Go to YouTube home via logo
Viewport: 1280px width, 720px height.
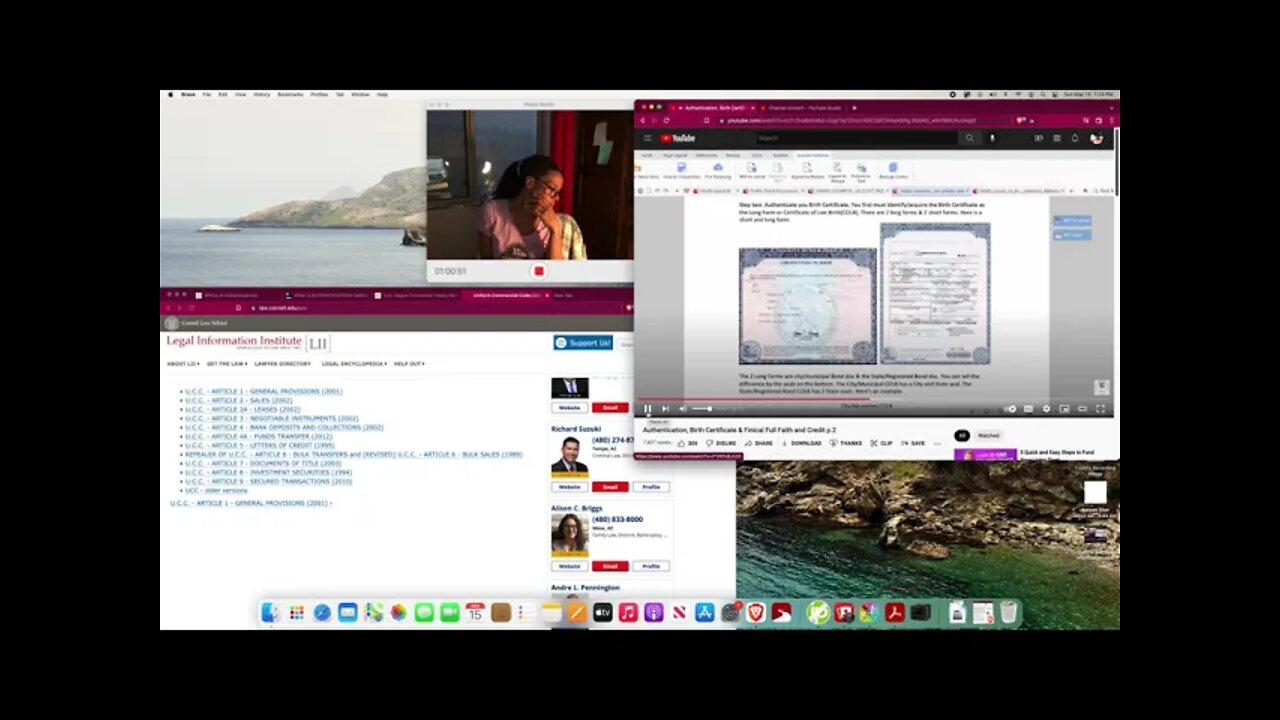678,138
